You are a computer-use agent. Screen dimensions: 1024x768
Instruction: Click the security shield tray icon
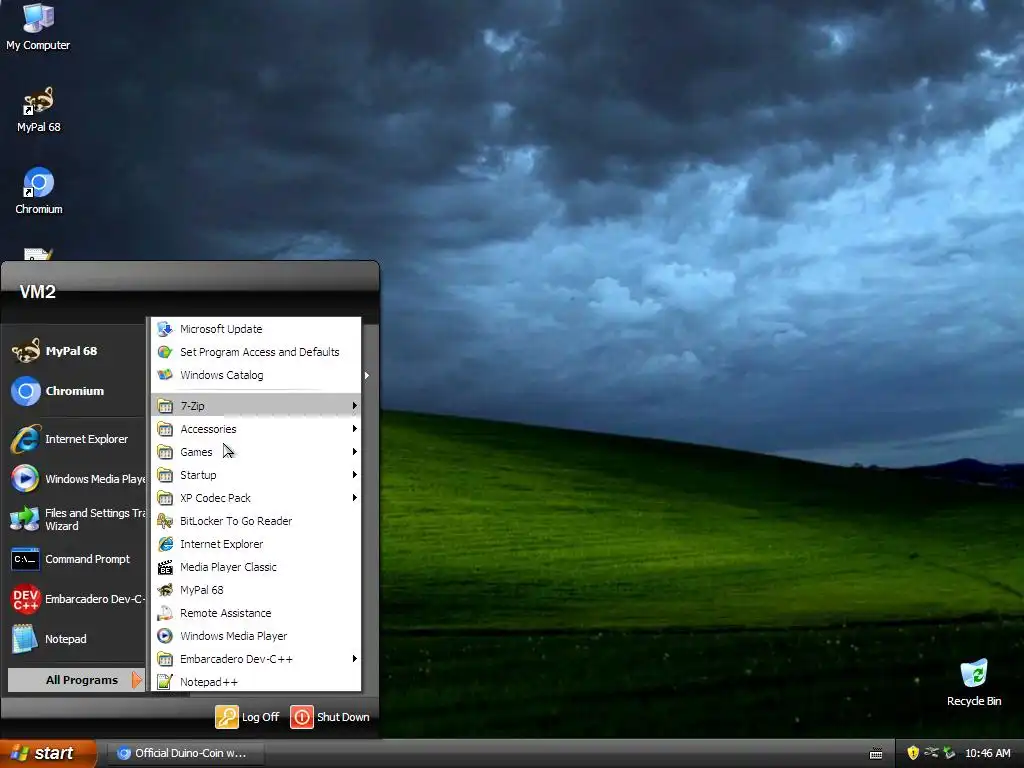[x=913, y=753]
